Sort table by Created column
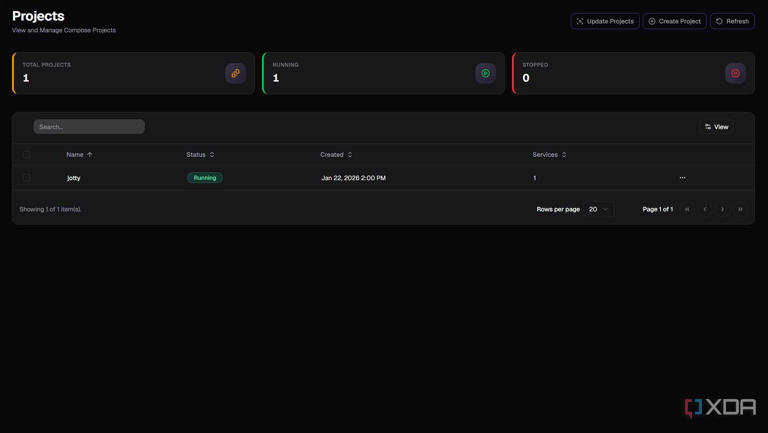 click(x=336, y=155)
